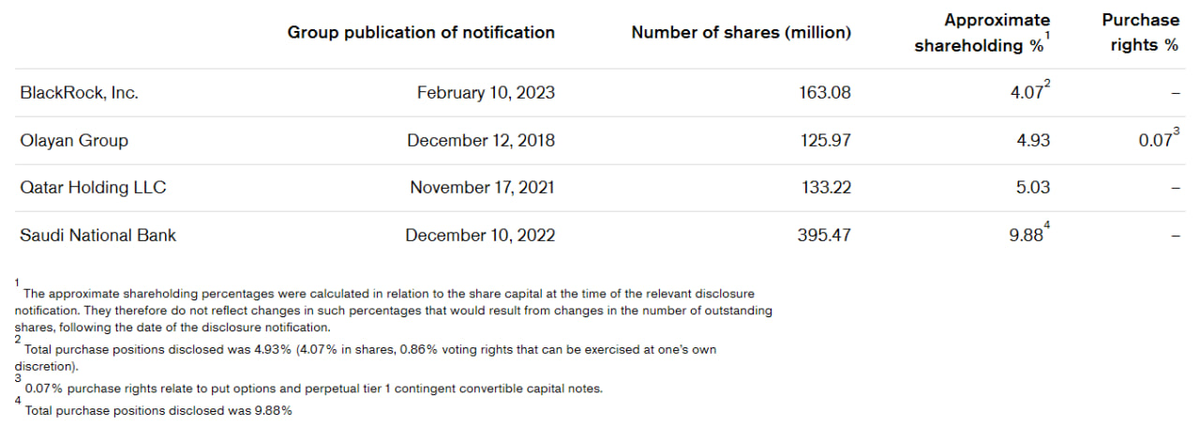Click the Purchase rights % column header

(x=1140, y=33)
